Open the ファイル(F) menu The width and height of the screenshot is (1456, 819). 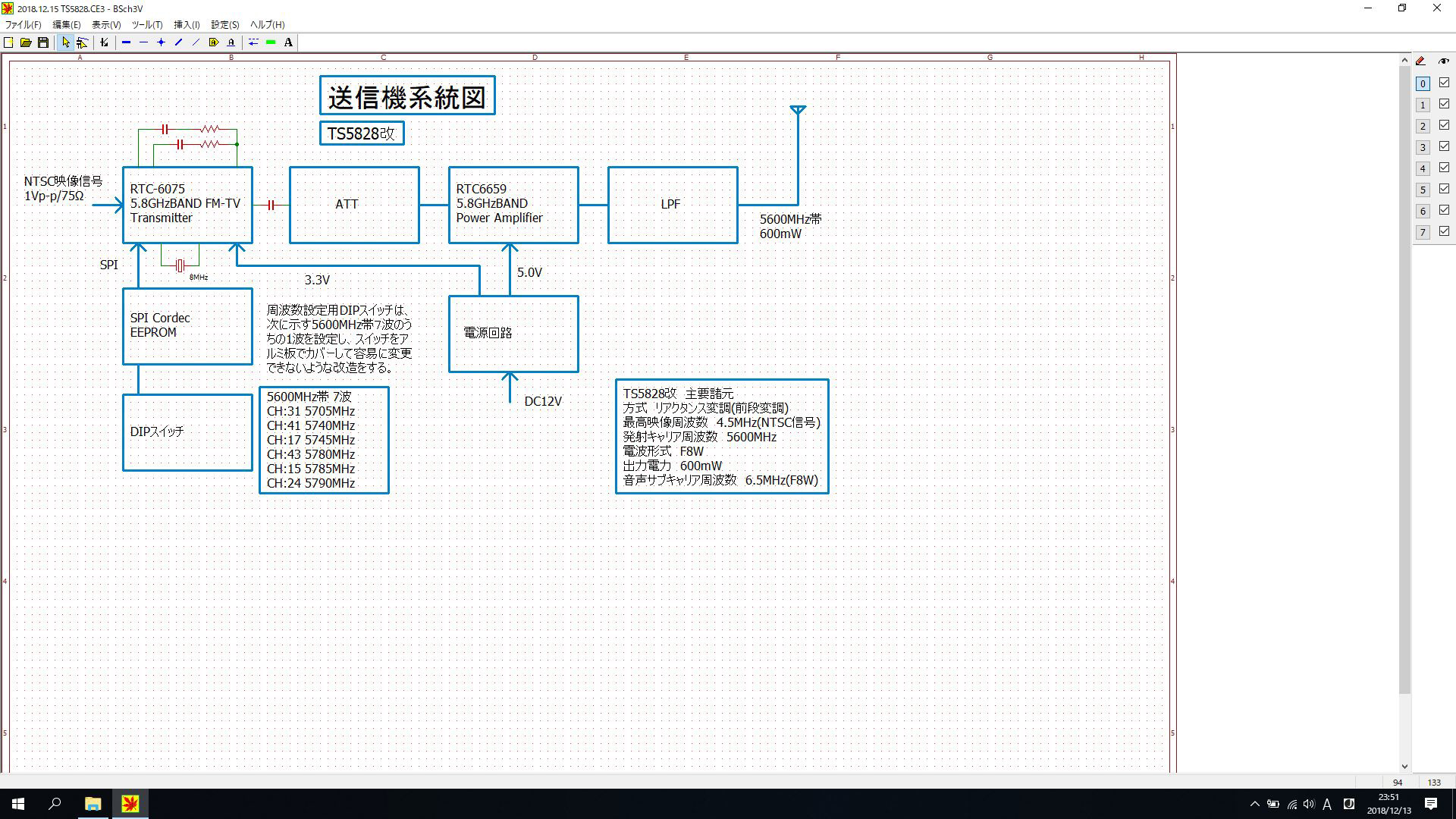[x=24, y=25]
